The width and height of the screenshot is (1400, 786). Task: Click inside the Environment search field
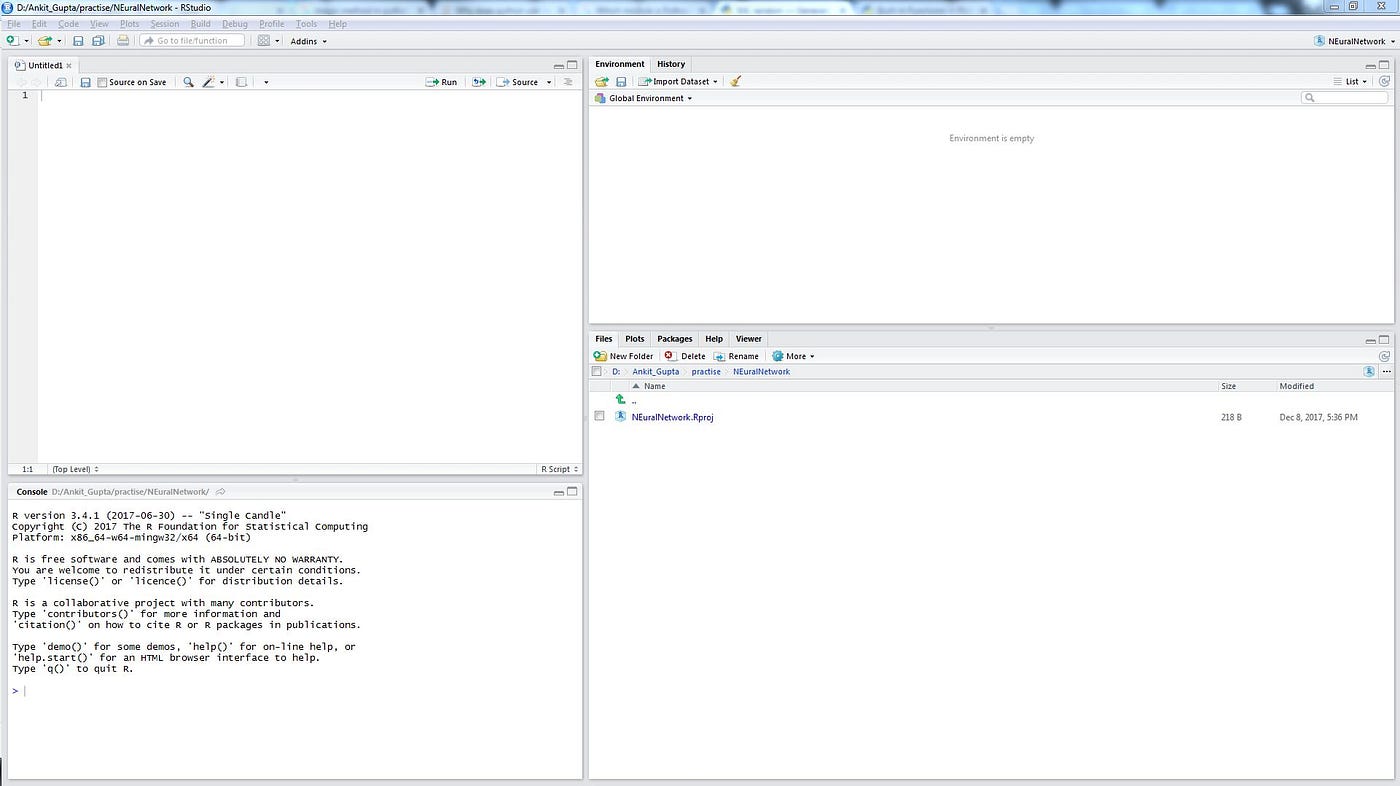1345,97
